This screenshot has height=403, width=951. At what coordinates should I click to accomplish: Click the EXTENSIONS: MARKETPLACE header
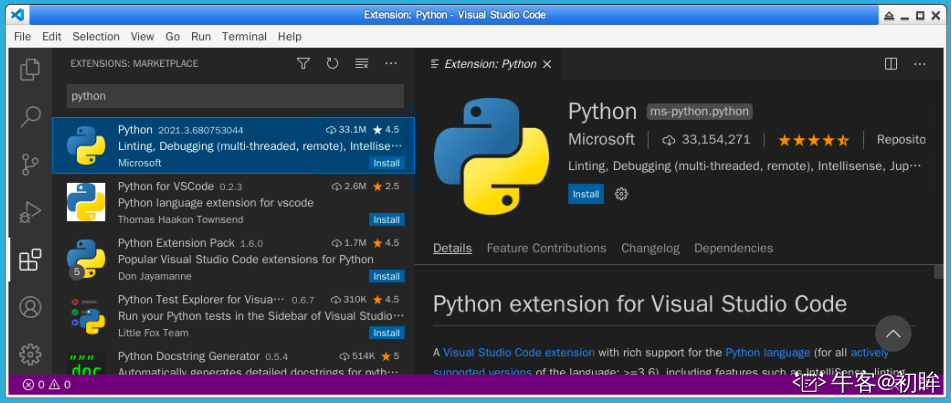click(134, 64)
